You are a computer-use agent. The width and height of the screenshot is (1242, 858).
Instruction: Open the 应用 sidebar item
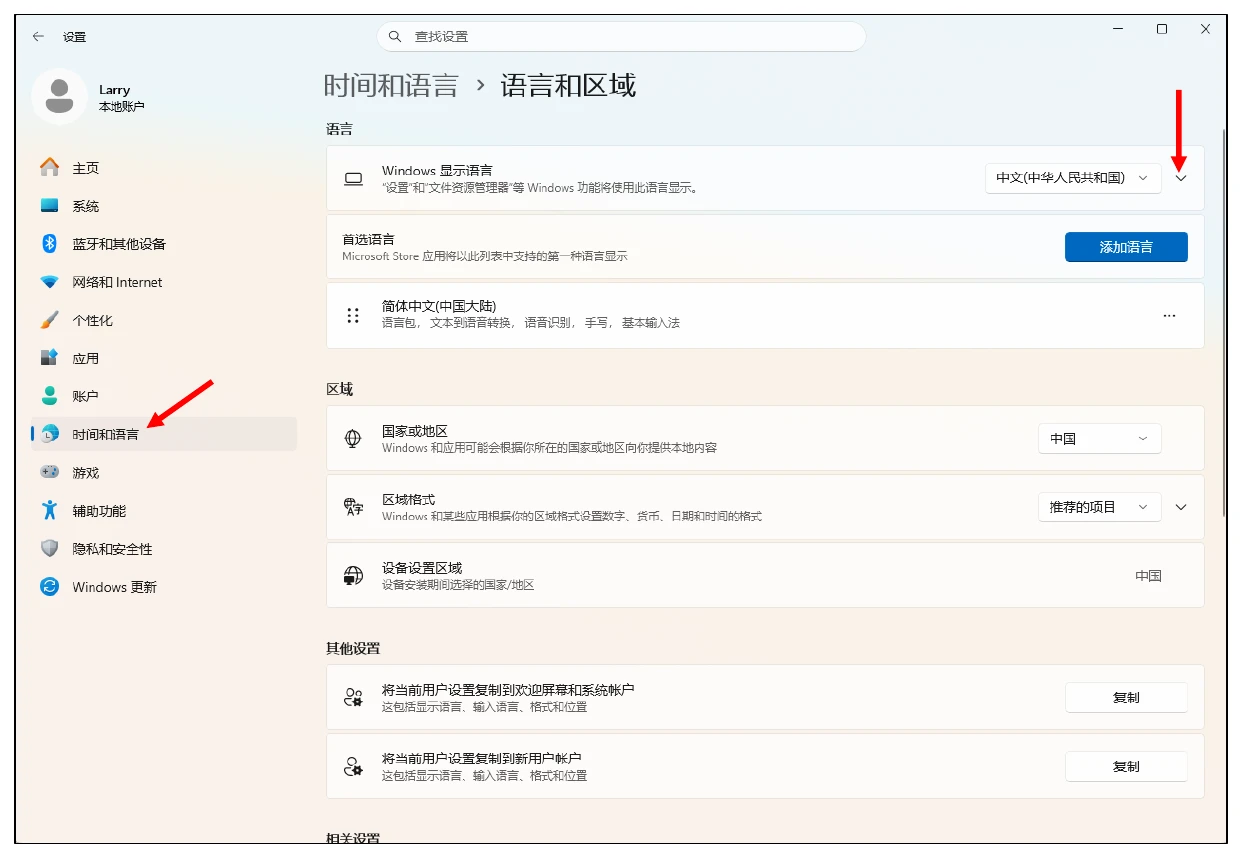coord(164,358)
